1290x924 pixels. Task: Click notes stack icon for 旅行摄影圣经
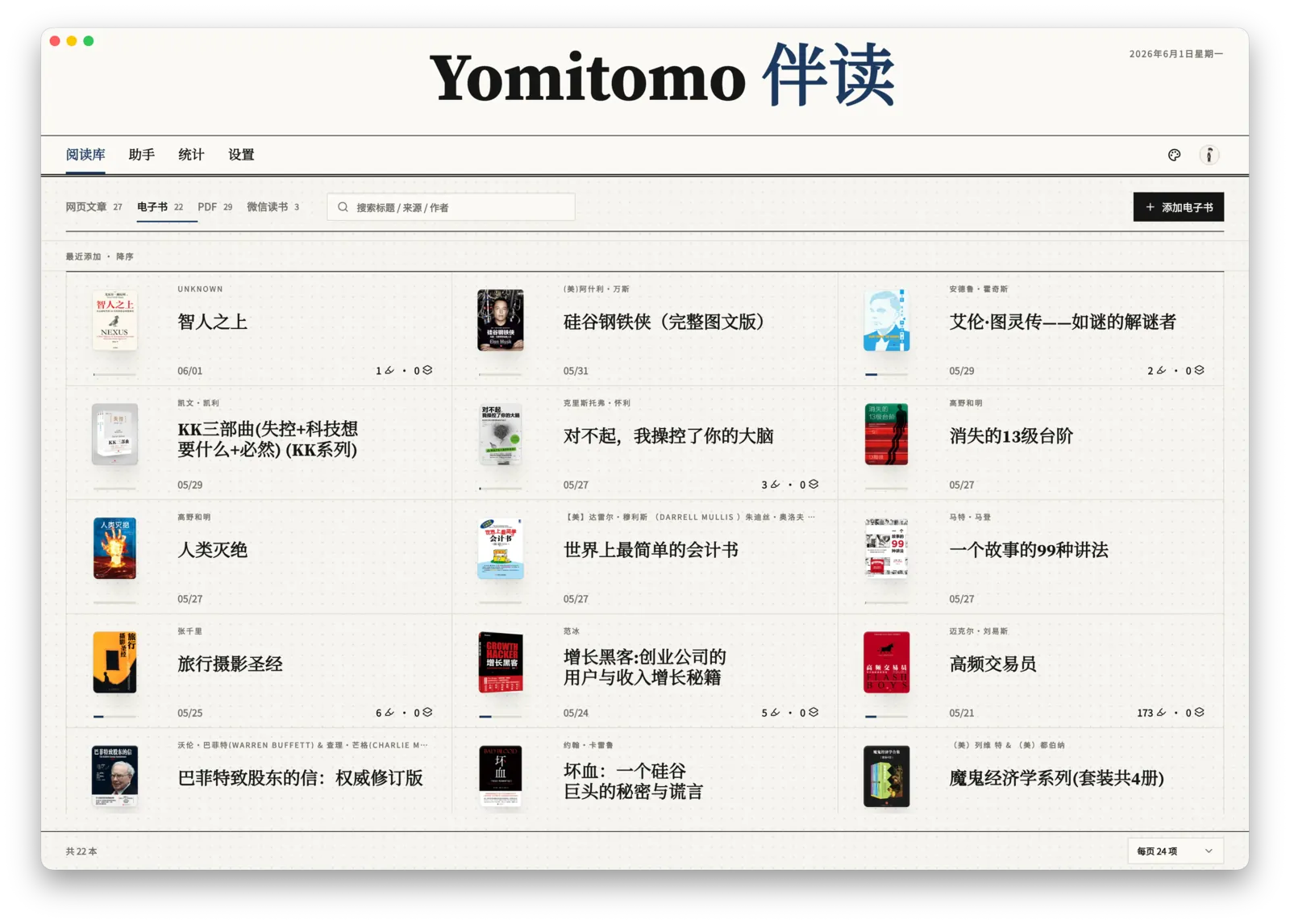pos(427,713)
